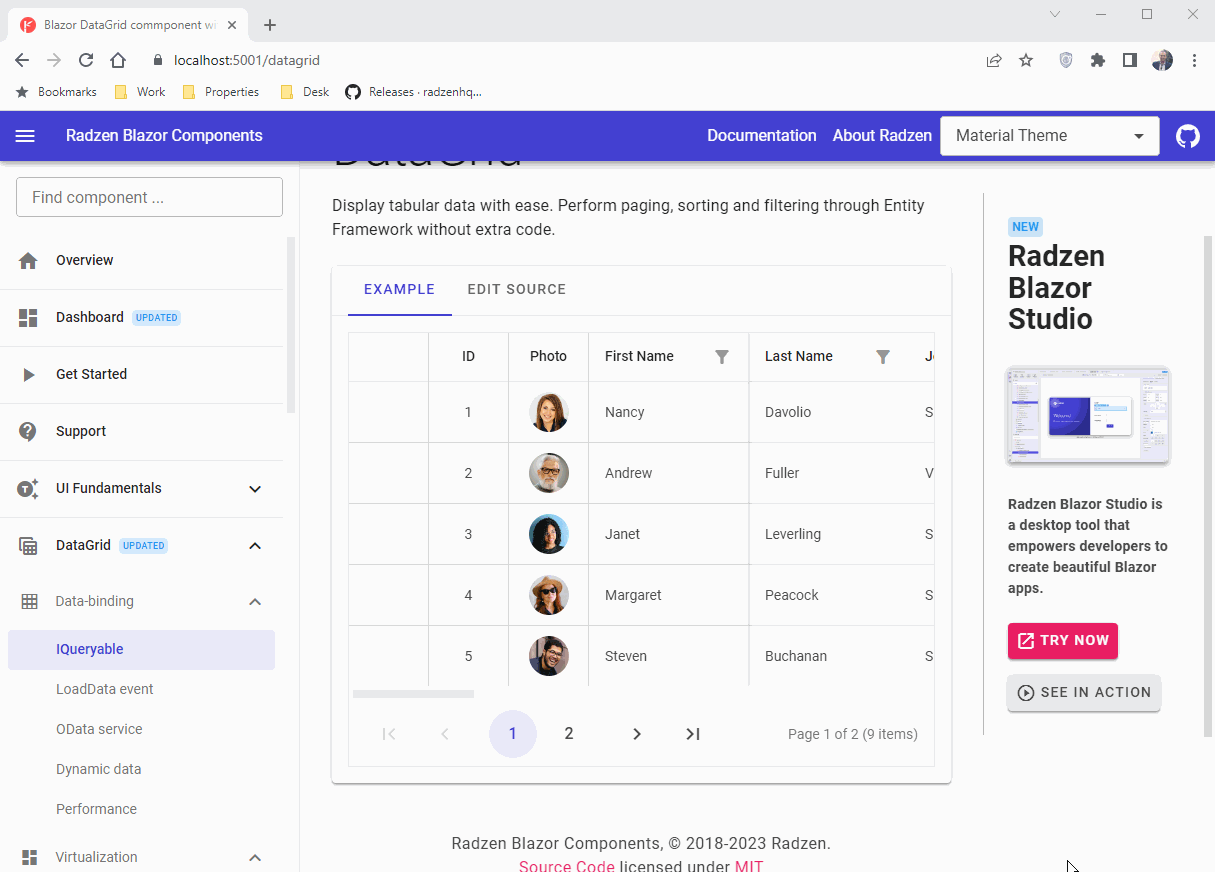Open the Material Theme dropdown

point(1050,136)
